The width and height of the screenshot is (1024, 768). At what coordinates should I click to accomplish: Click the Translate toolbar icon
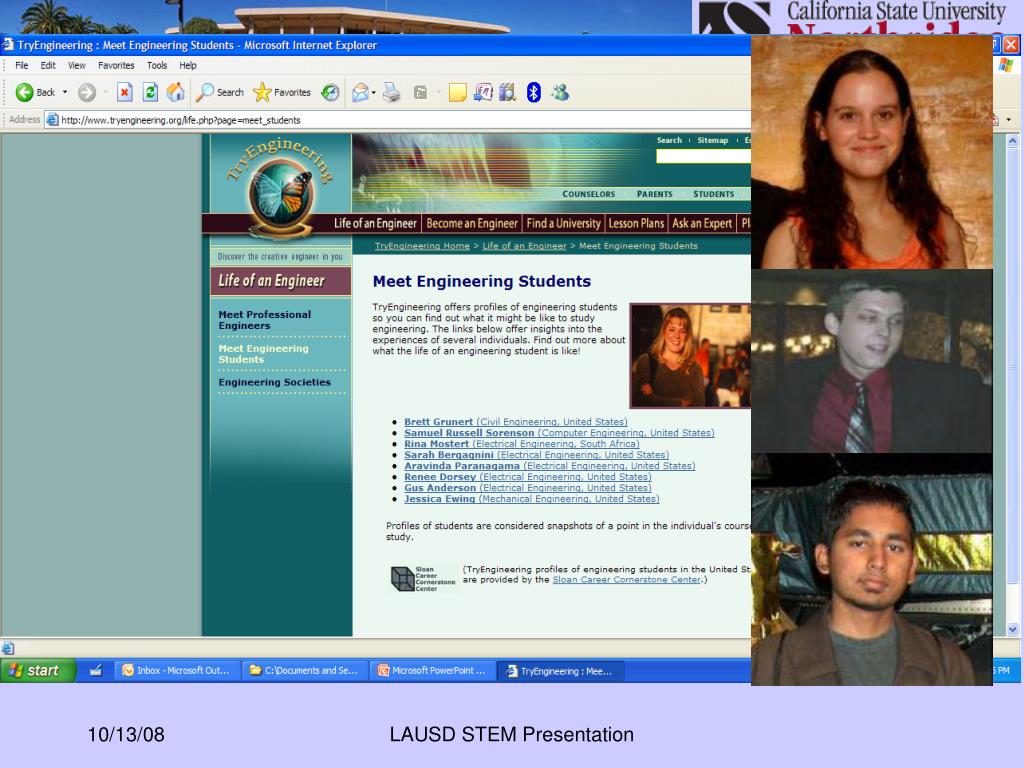point(483,93)
